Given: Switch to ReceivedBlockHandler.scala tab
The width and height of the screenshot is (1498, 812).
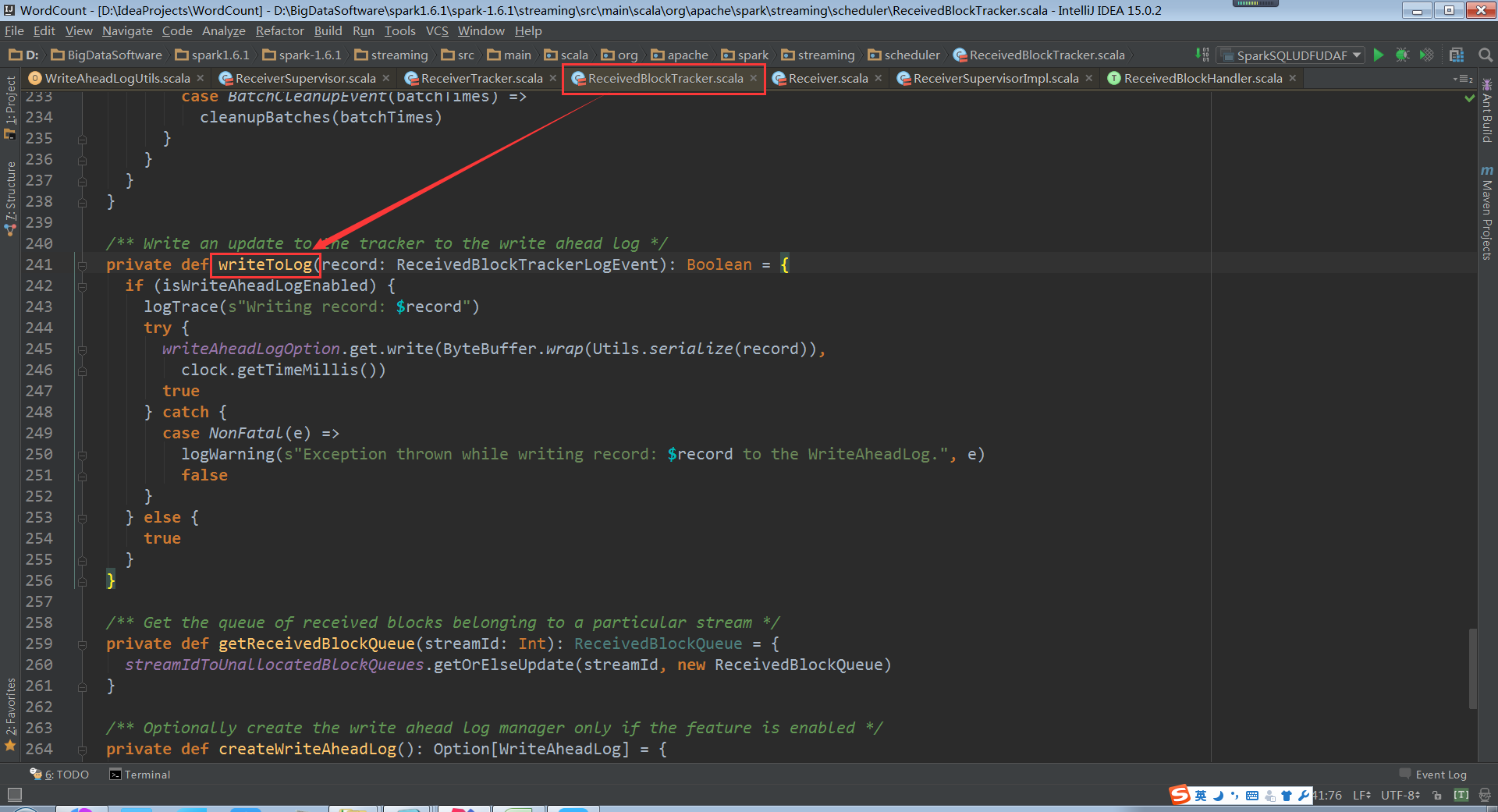Looking at the screenshot, I should pyautogui.click(x=1202, y=79).
